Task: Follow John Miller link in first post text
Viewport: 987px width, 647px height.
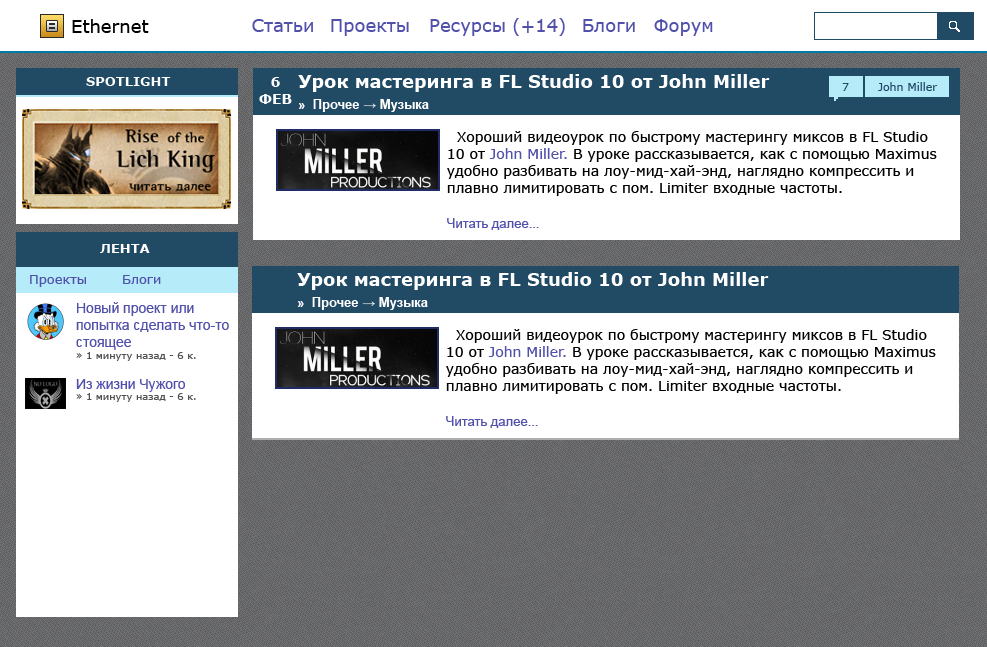Action: 528,154
